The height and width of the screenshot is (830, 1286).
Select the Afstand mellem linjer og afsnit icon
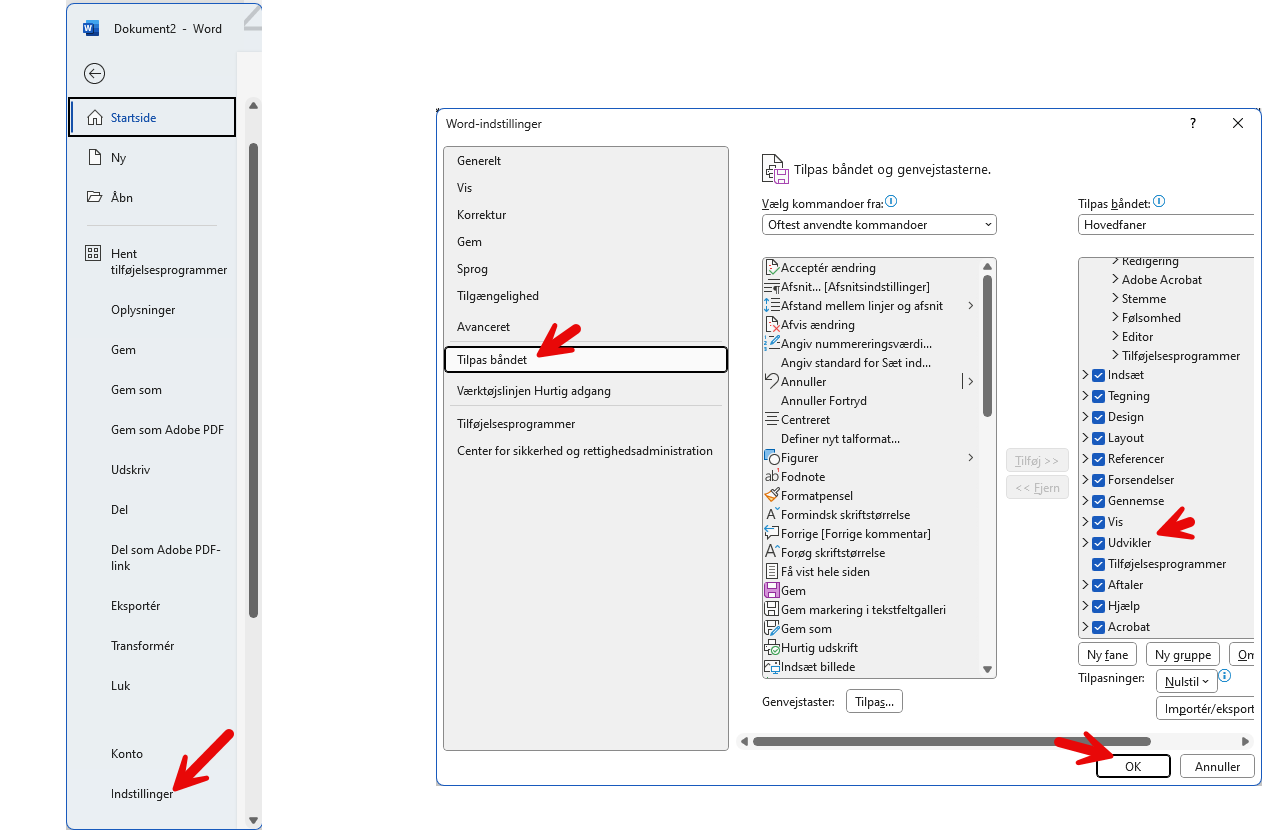point(772,305)
